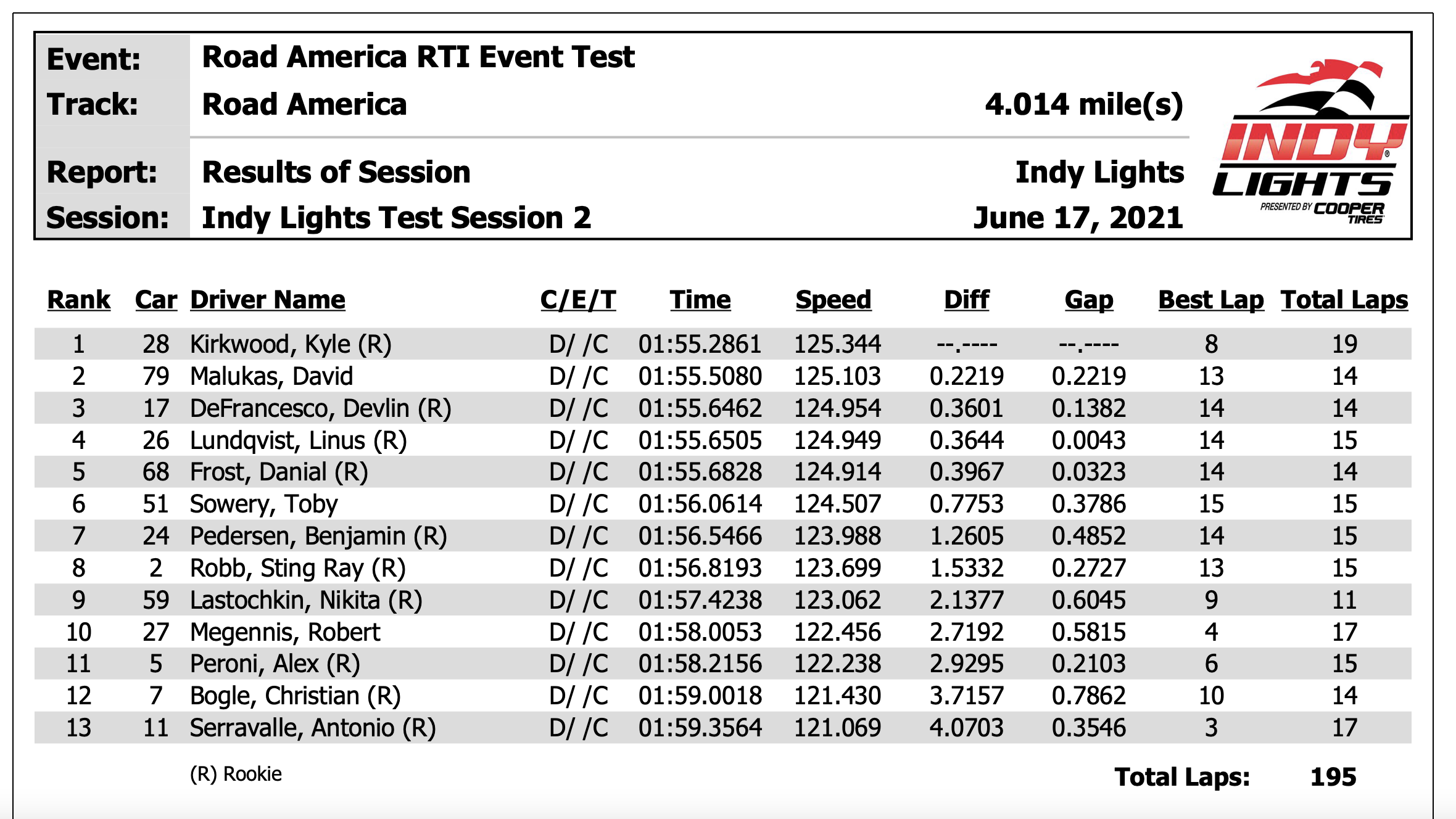1456x819 pixels.
Task: Click the Rank column header
Action: [79, 300]
